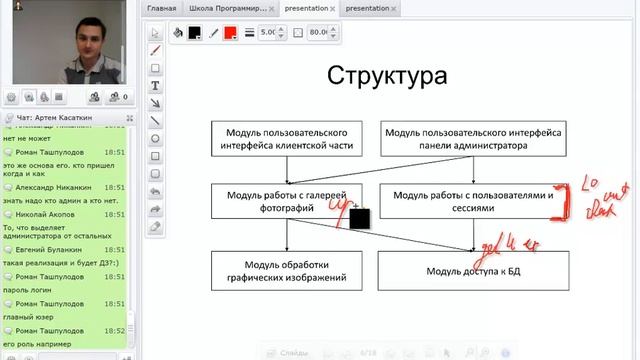Select the ellipse drawing tool
Viewport: 640px width, 360px height.
[x=155, y=139]
